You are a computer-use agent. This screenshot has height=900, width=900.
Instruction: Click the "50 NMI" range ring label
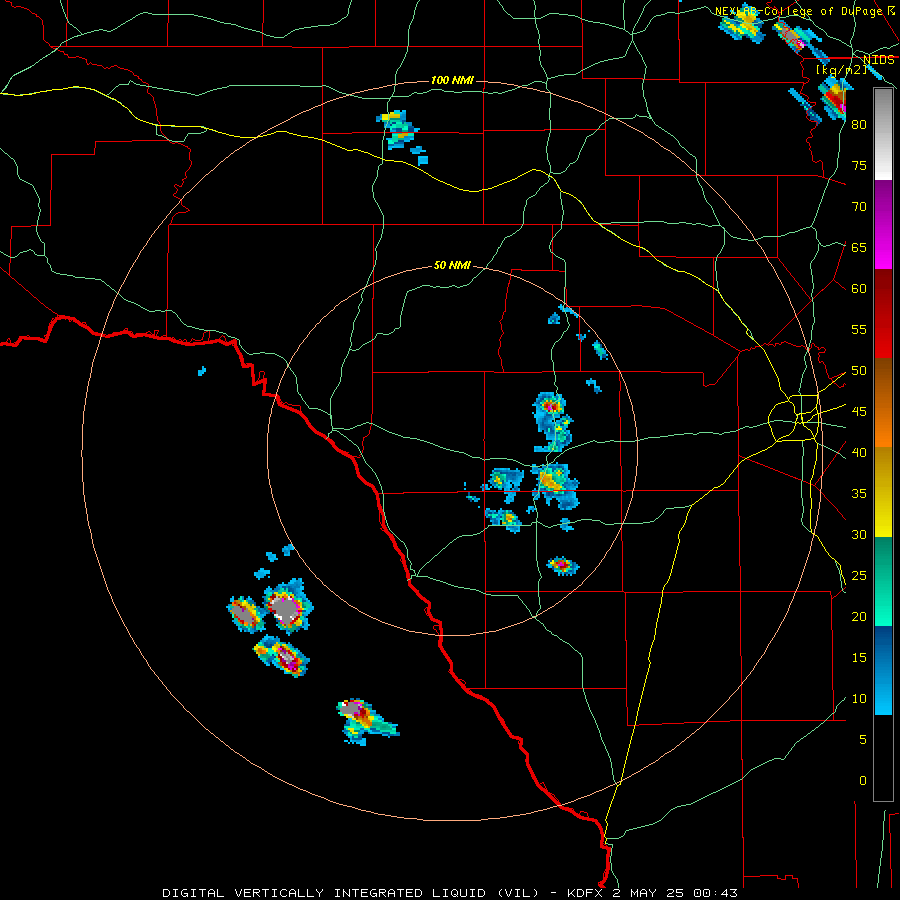click(452, 265)
